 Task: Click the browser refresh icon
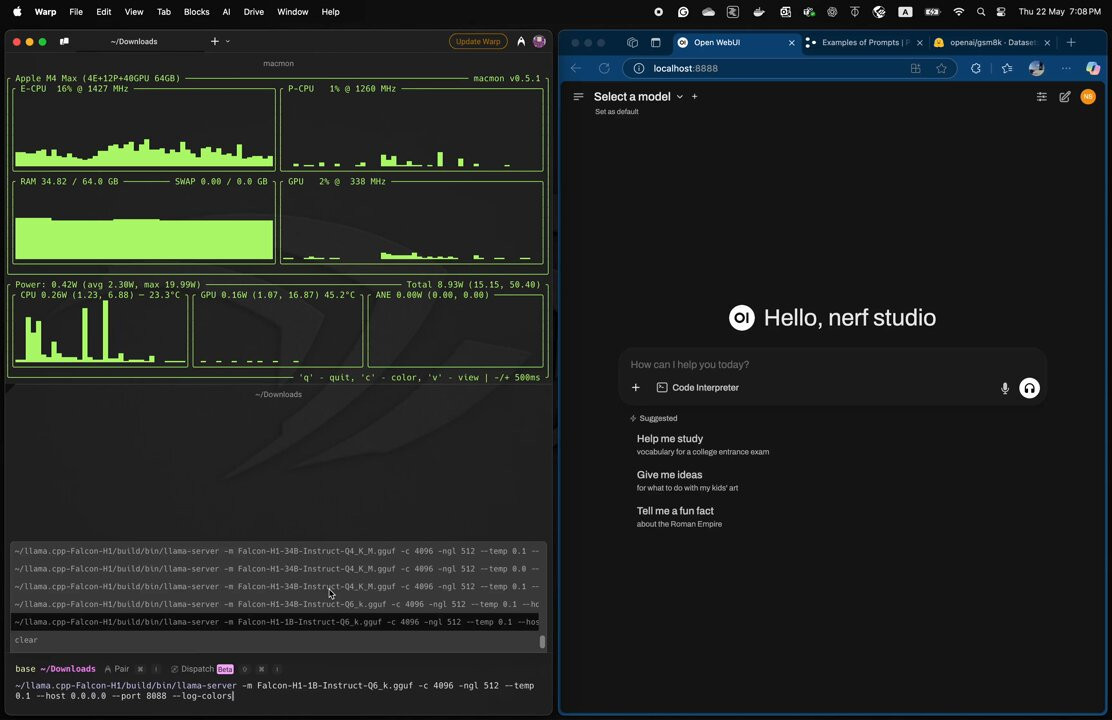coord(604,68)
